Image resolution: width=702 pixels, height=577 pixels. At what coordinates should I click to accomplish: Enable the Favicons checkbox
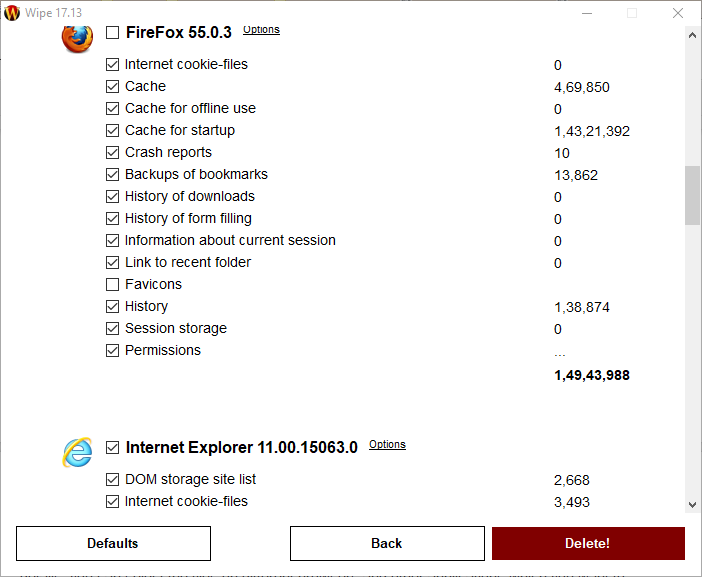tap(112, 284)
